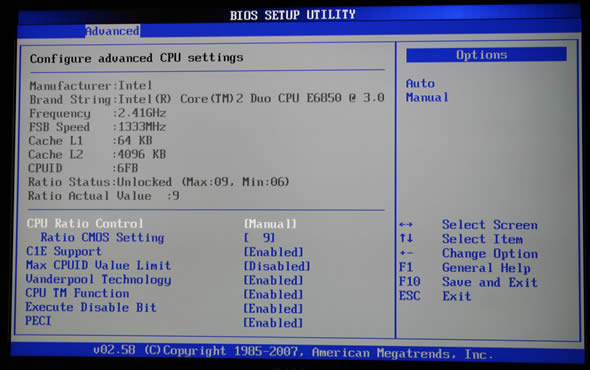This screenshot has height=370, width=590.
Task: Click the Options panel header
Action: click(x=486, y=55)
